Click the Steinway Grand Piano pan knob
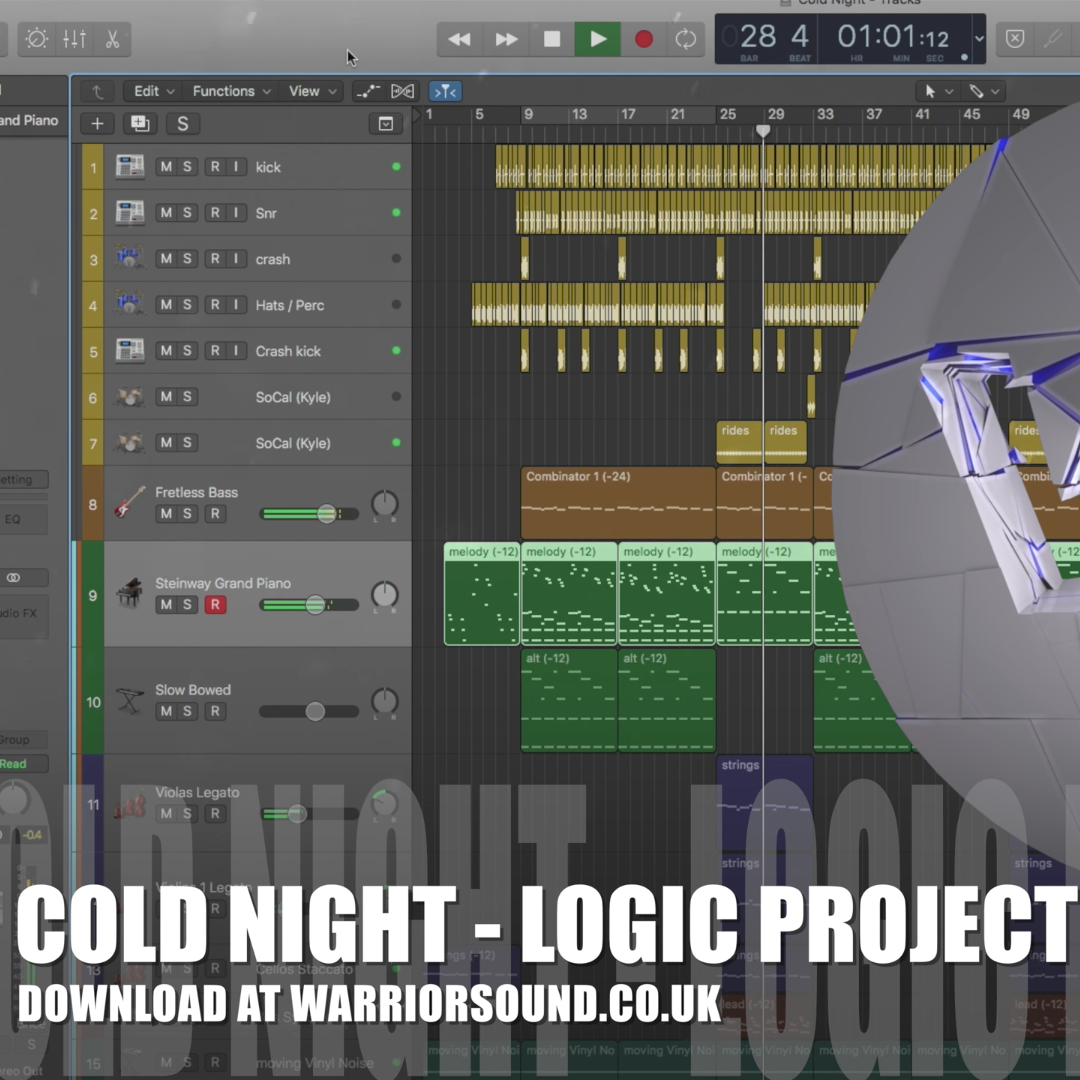The width and height of the screenshot is (1080, 1080). tap(384, 594)
